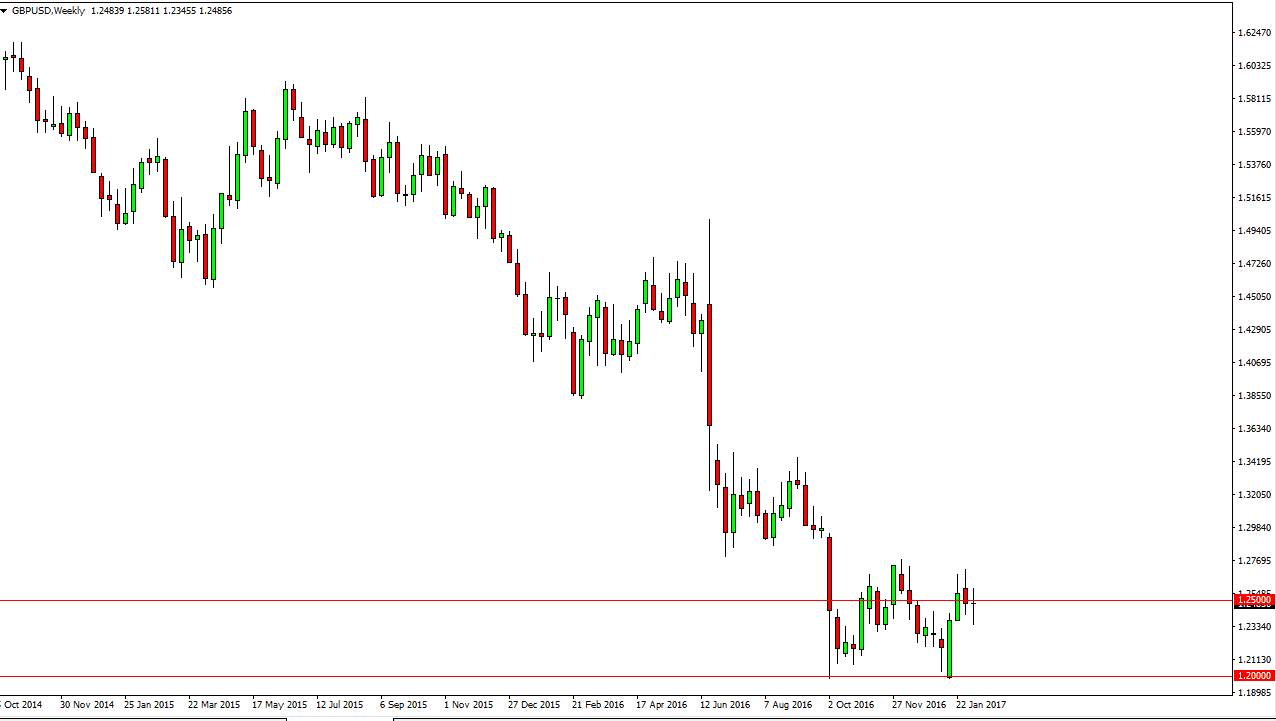Click the 1.53760 price axis label
Image resolution: width=1276 pixels, height=721 pixels.
coord(1254,165)
